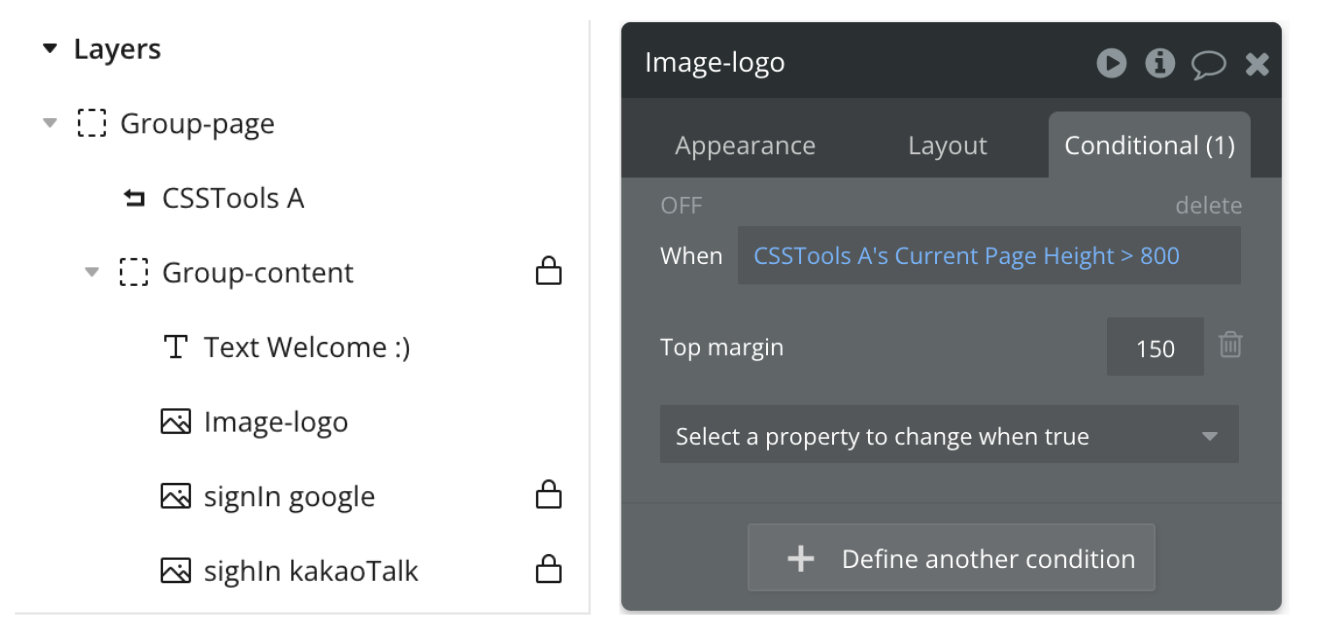Image resolution: width=1334 pixels, height=636 pixels.
Task: Collapse the Layers panel triangle
Action: (x=50, y=49)
